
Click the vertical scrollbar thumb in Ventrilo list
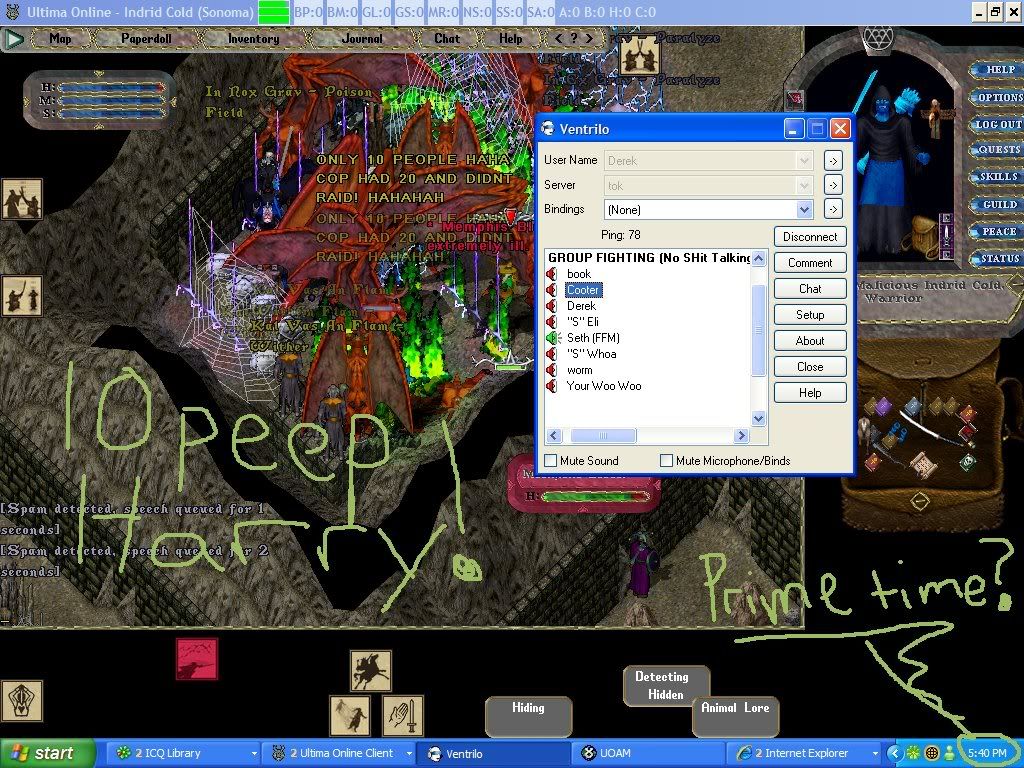pos(758,330)
